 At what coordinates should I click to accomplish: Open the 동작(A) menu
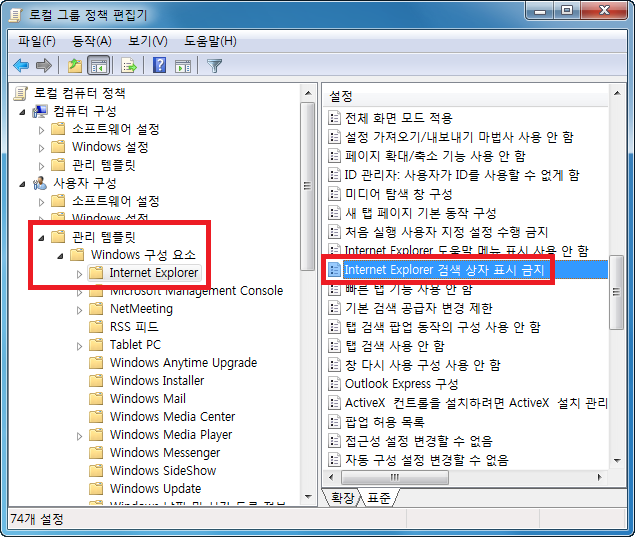point(92,41)
